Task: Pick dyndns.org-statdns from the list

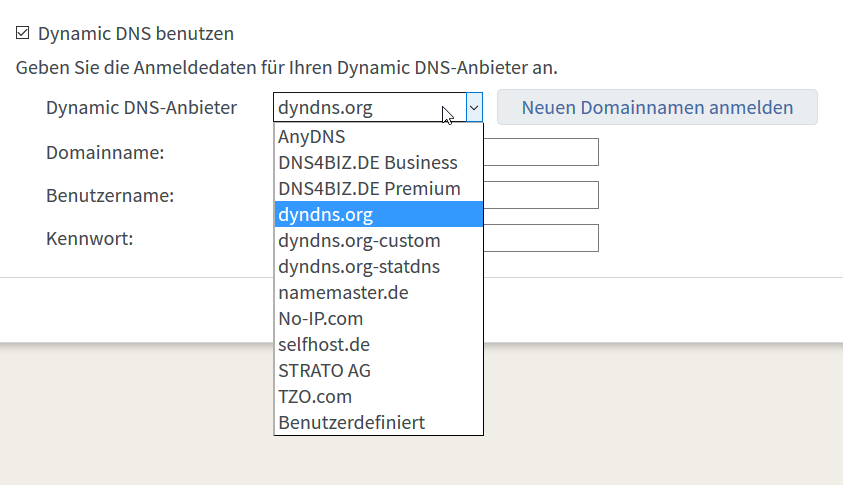Action: click(x=378, y=266)
